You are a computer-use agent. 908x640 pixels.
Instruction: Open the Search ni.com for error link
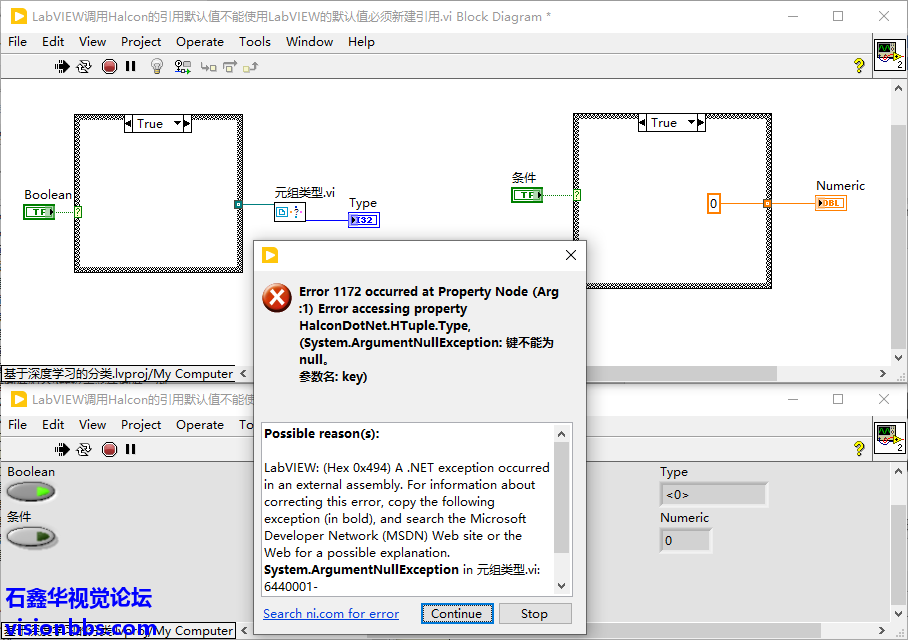[331, 614]
